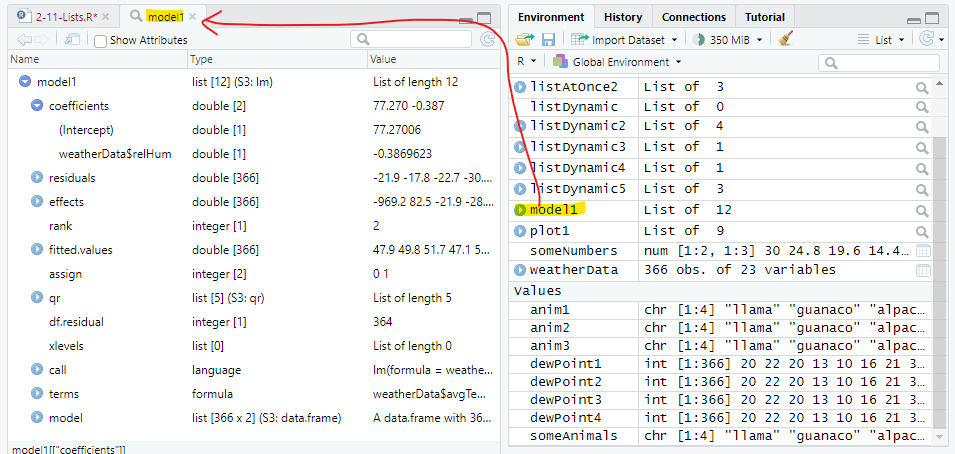Expand the terms node
Screen dimensions: 955x454
point(37,394)
